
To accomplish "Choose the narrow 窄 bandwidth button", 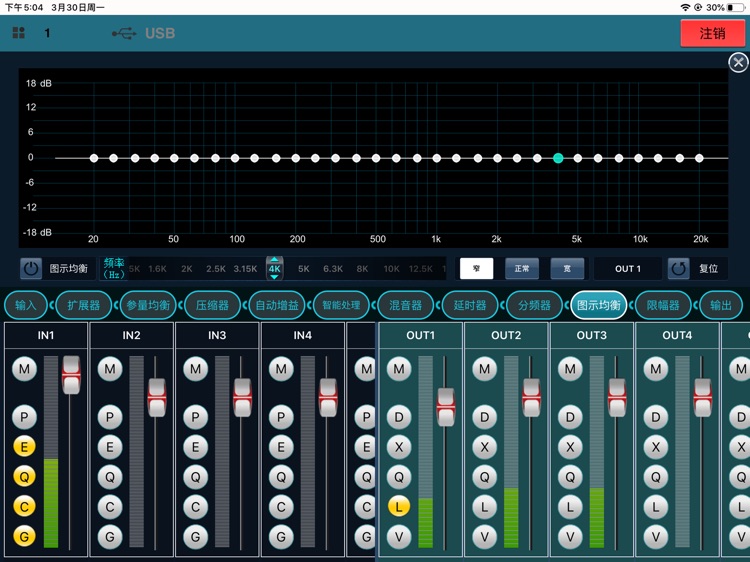I will click(476, 269).
